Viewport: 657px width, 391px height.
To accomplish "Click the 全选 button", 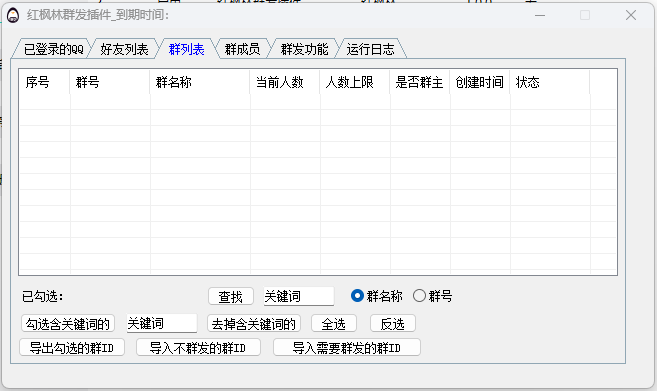I will tap(334, 324).
